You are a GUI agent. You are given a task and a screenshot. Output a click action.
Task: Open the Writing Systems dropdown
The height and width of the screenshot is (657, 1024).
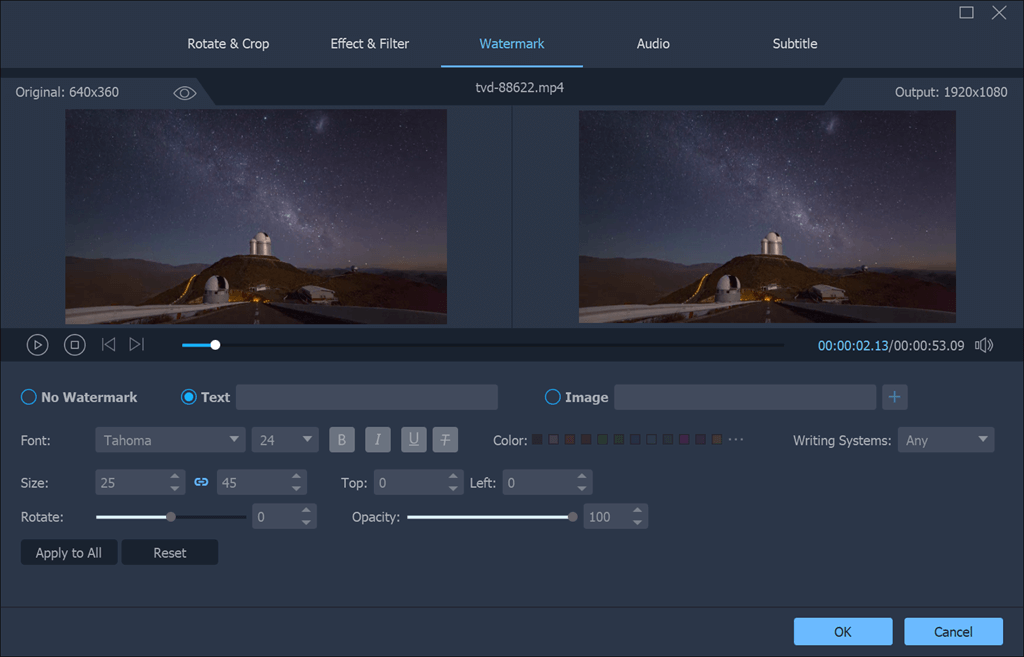(x=945, y=440)
